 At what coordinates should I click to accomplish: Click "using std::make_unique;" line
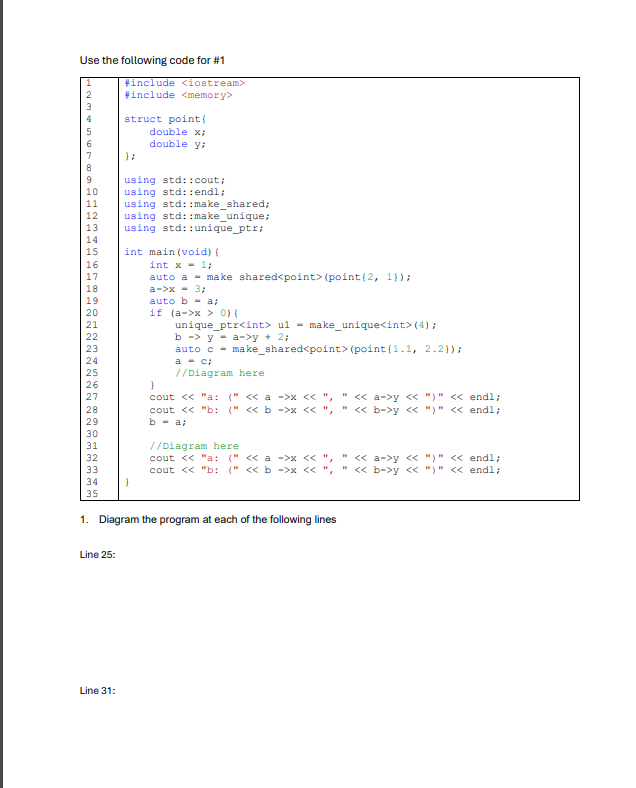coord(197,216)
